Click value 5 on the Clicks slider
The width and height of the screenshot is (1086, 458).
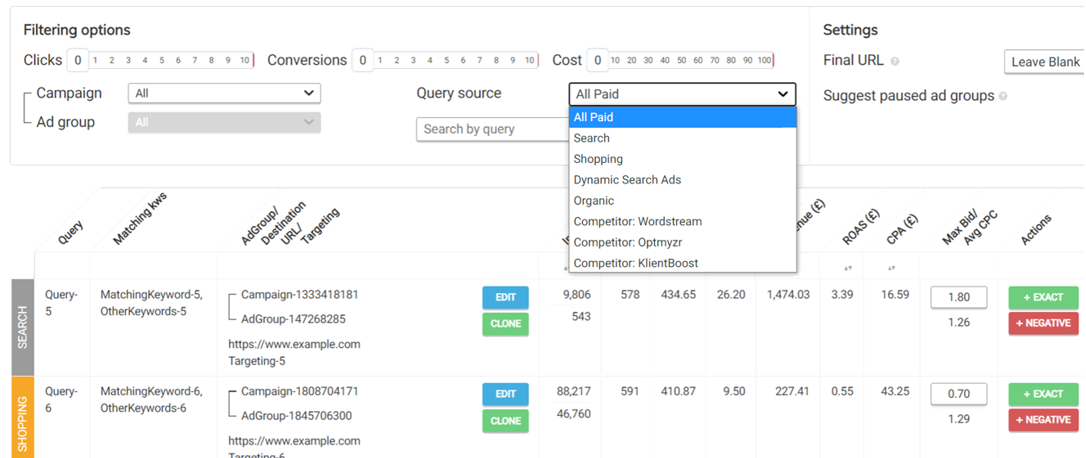[x=162, y=61]
